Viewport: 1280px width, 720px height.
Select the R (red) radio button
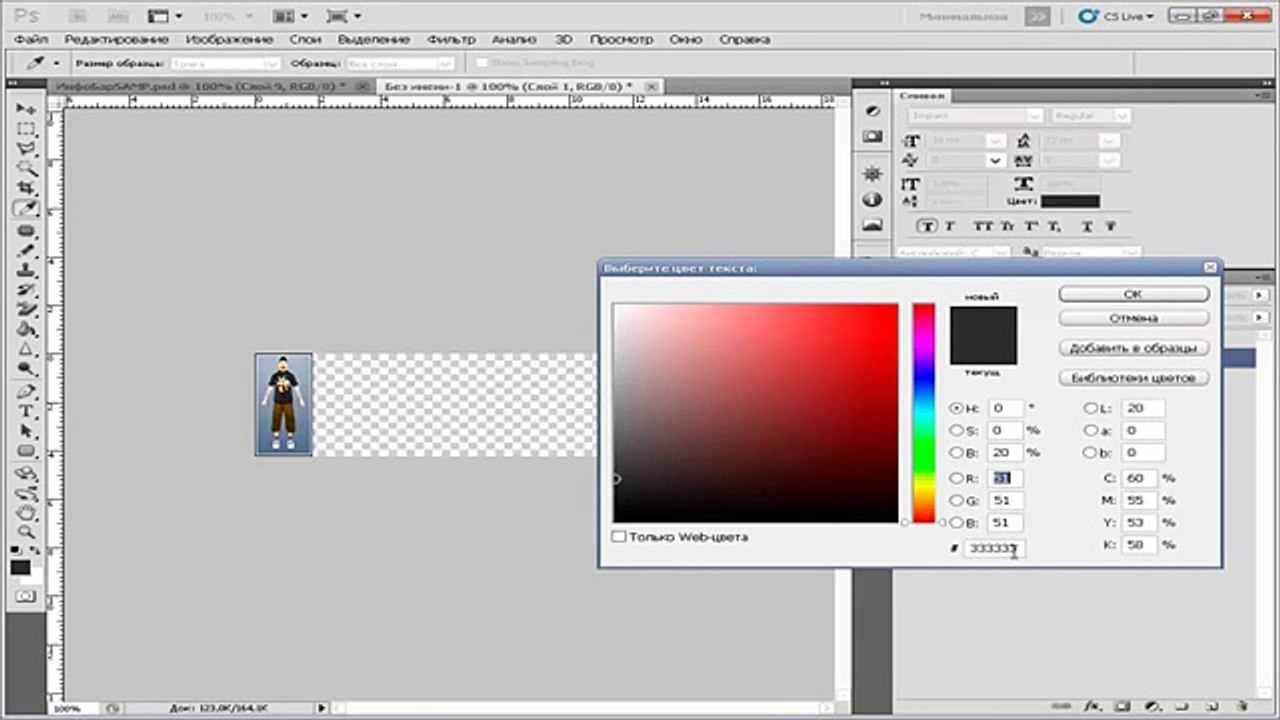coord(956,478)
